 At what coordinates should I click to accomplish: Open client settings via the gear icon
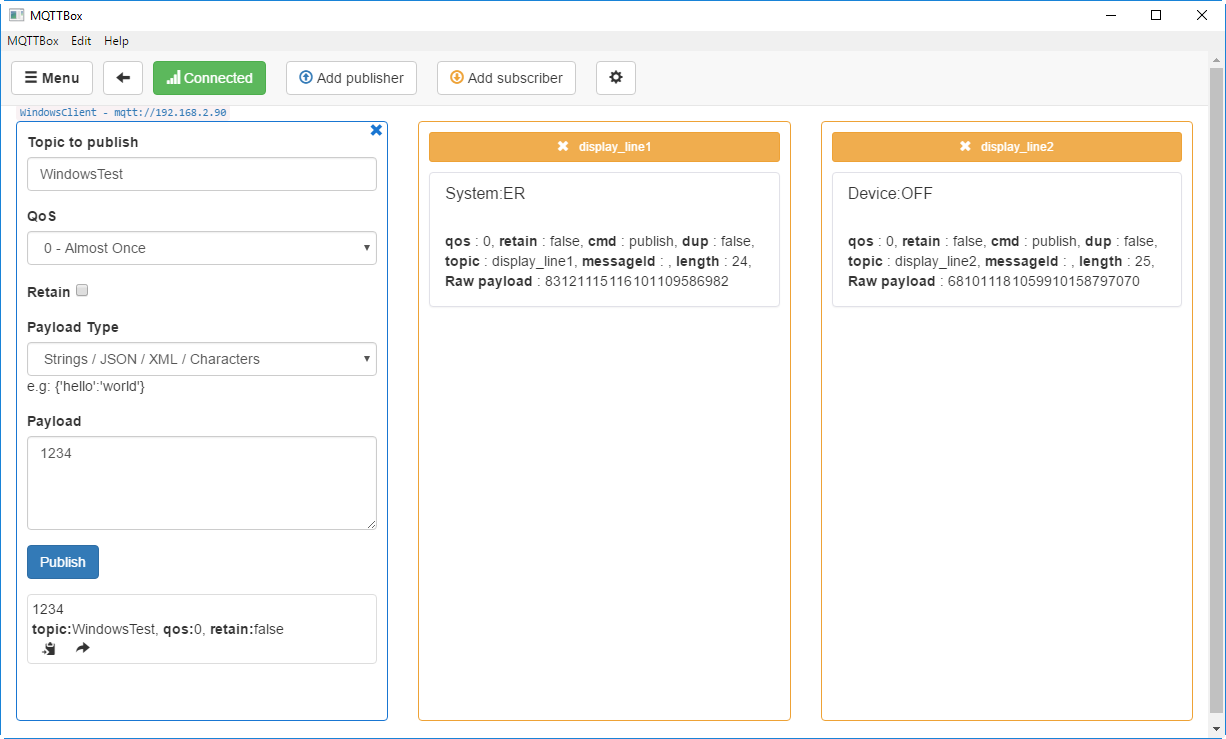615,77
